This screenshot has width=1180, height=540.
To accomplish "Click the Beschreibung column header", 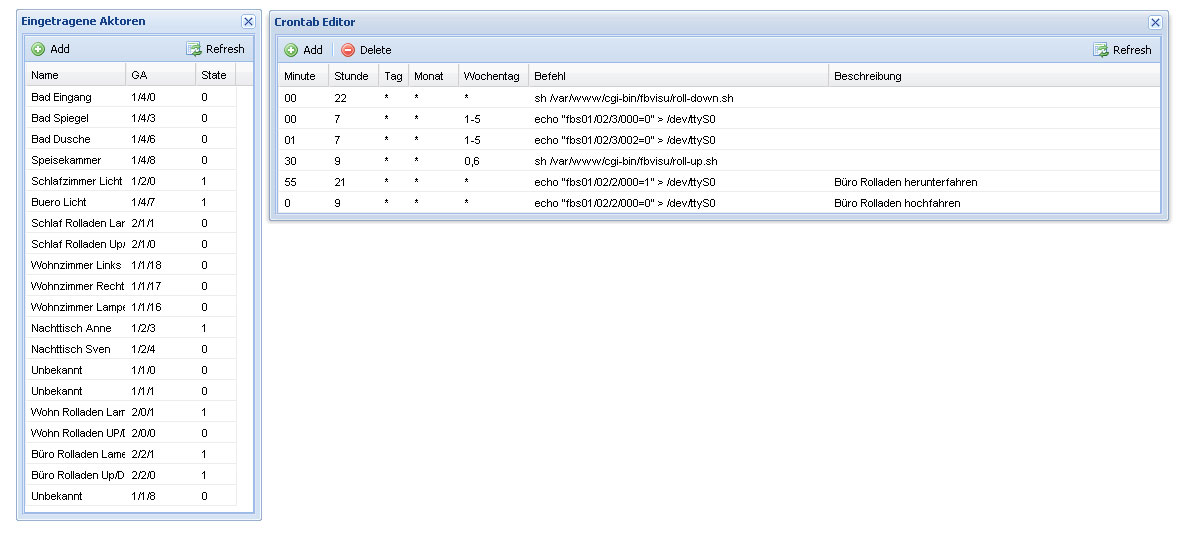I will point(993,76).
